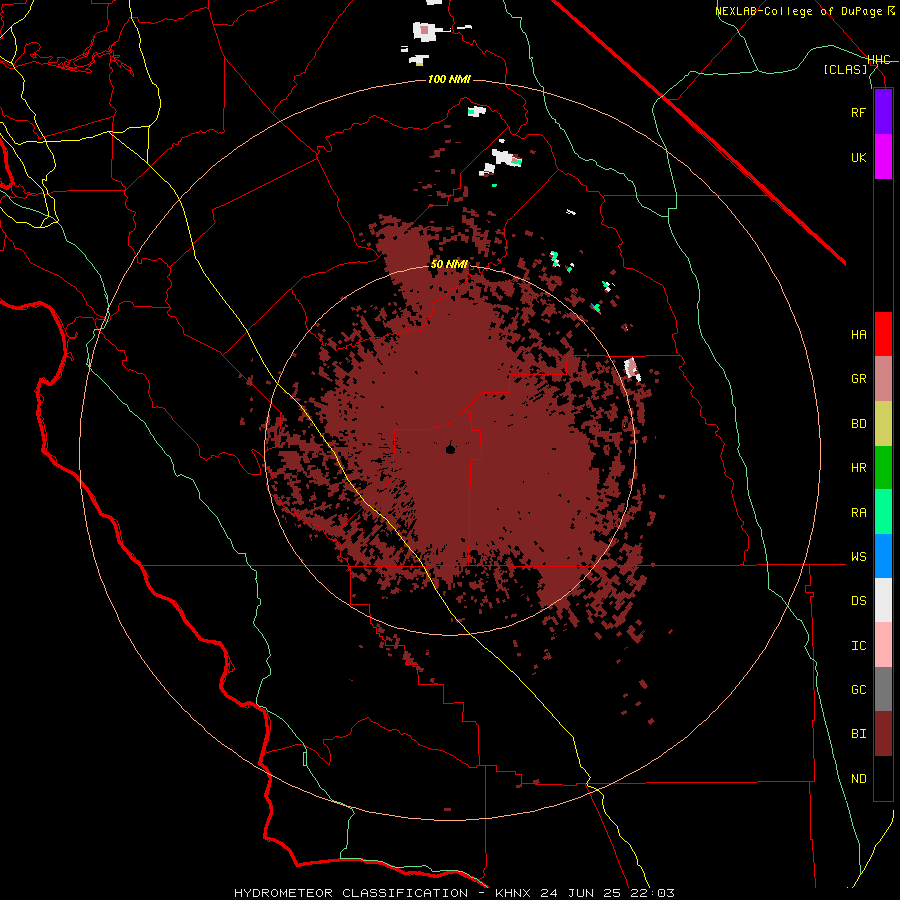Click the UK legend label
The image size is (900, 900).
pos(858,157)
